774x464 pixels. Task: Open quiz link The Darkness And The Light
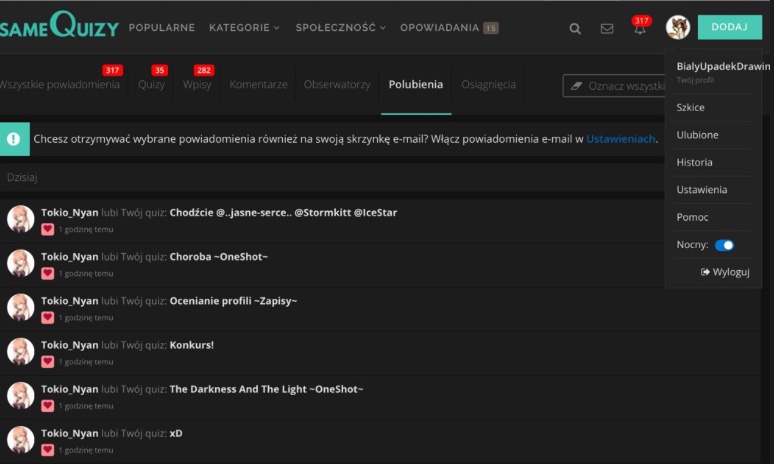coord(266,389)
